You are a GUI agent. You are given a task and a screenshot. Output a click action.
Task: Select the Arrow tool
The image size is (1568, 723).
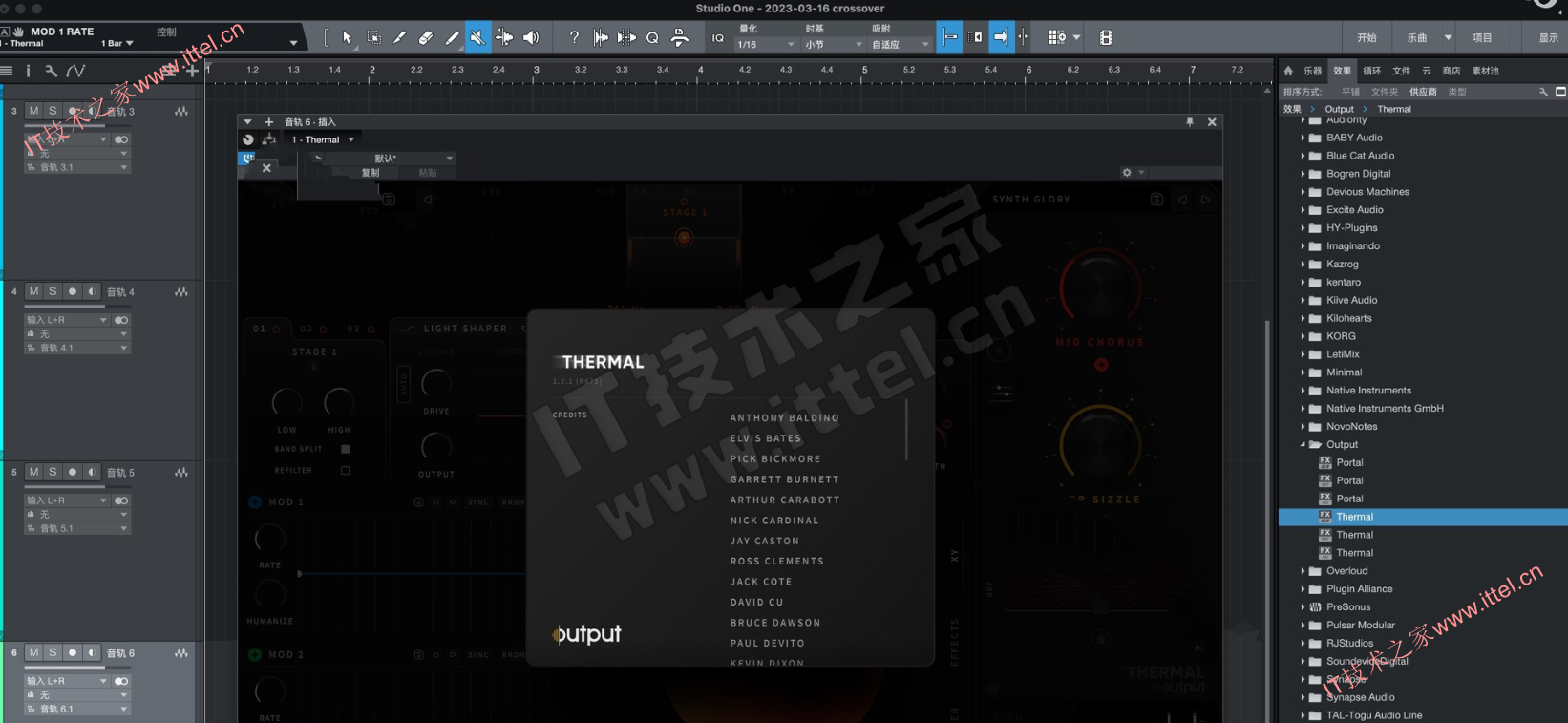pos(347,38)
